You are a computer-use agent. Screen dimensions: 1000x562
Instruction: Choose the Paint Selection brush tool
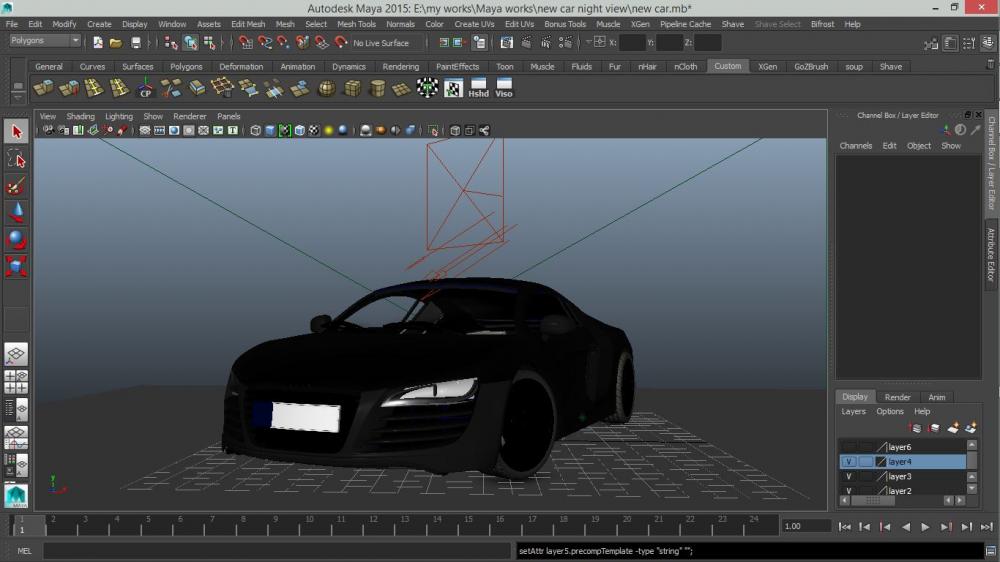[x=16, y=186]
